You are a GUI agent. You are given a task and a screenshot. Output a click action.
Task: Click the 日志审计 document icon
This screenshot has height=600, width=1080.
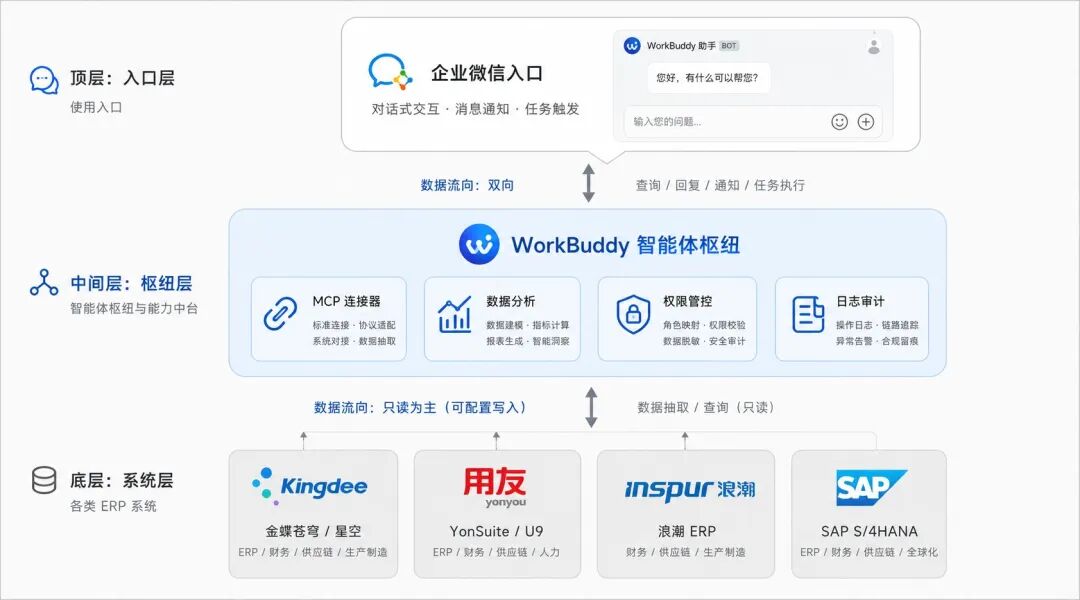coord(808,314)
